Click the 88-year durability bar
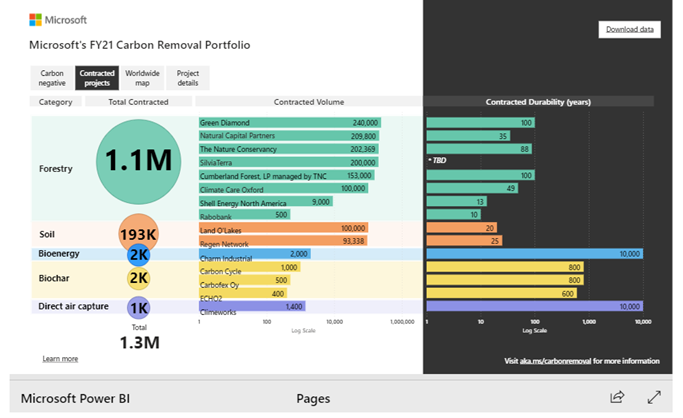 coord(479,149)
